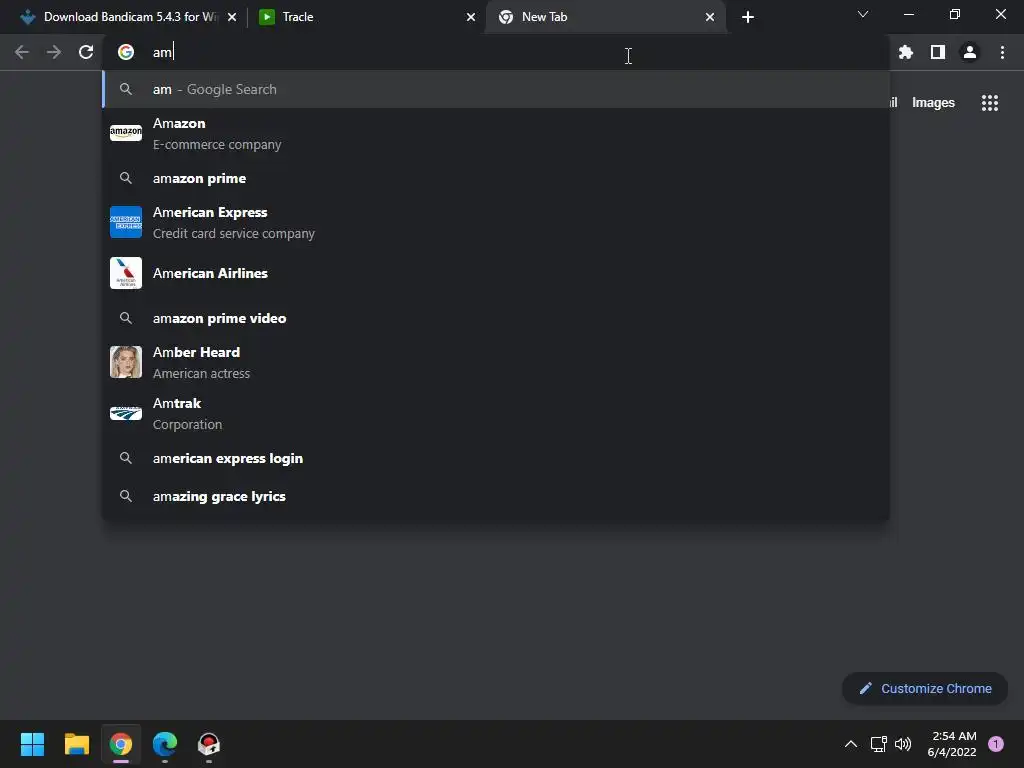Open the Google apps grid
1024x768 pixels.
[x=990, y=103]
